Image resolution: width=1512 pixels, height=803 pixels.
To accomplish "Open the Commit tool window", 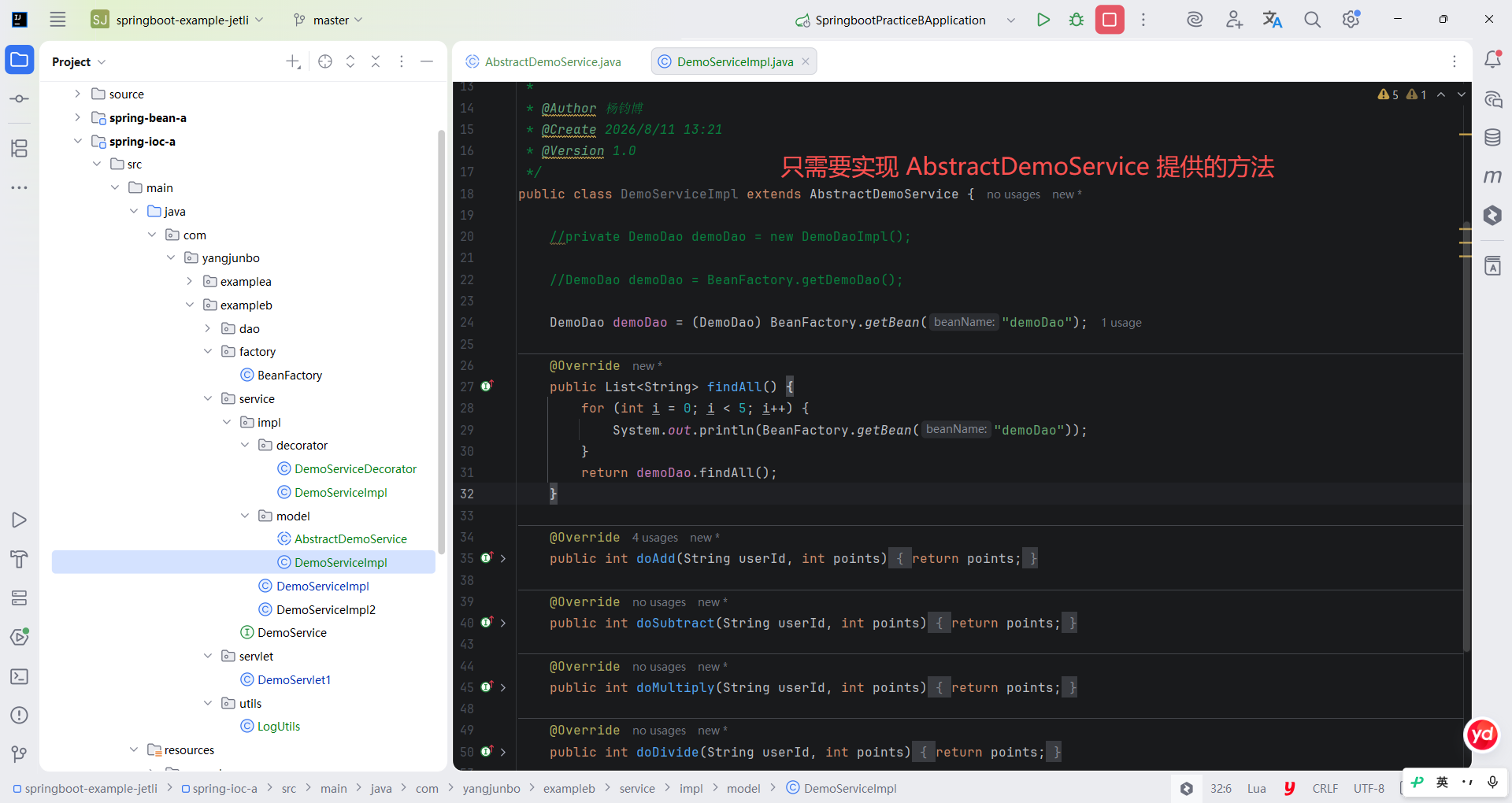I will pos(20,98).
